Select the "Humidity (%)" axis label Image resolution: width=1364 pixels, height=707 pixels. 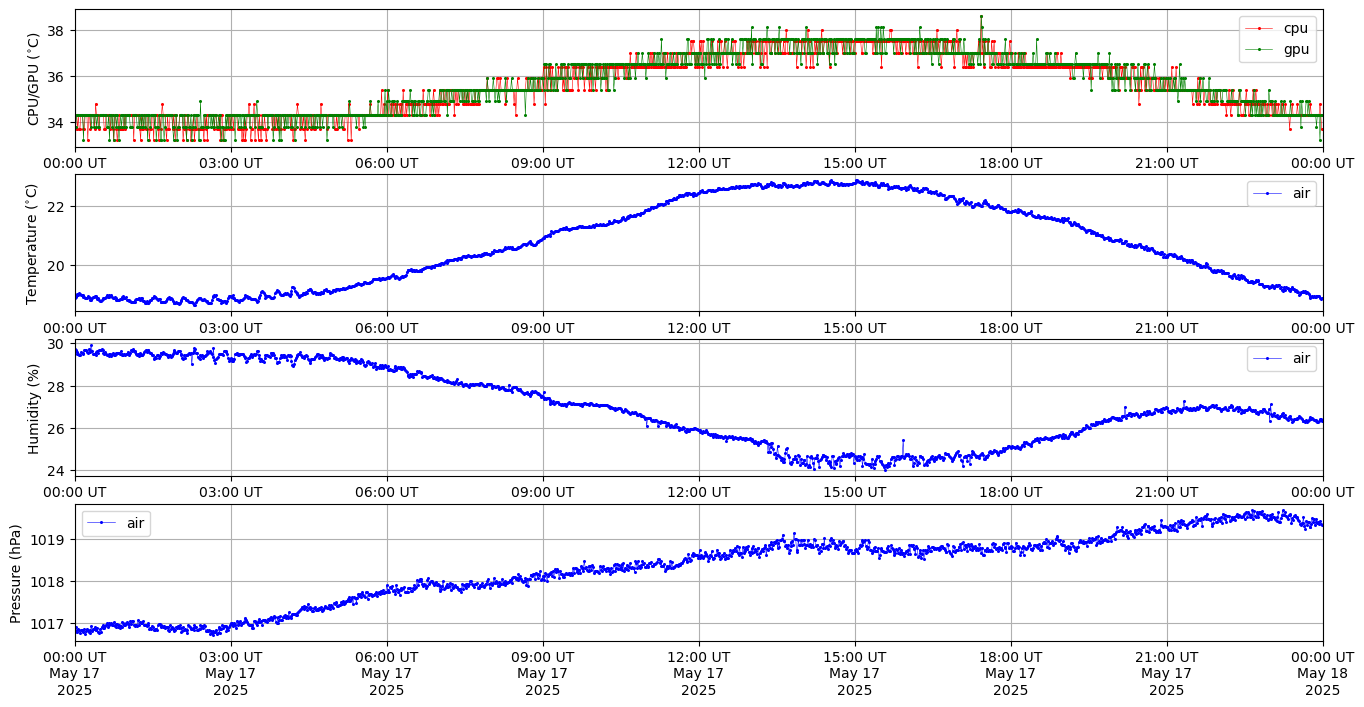point(33,408)
